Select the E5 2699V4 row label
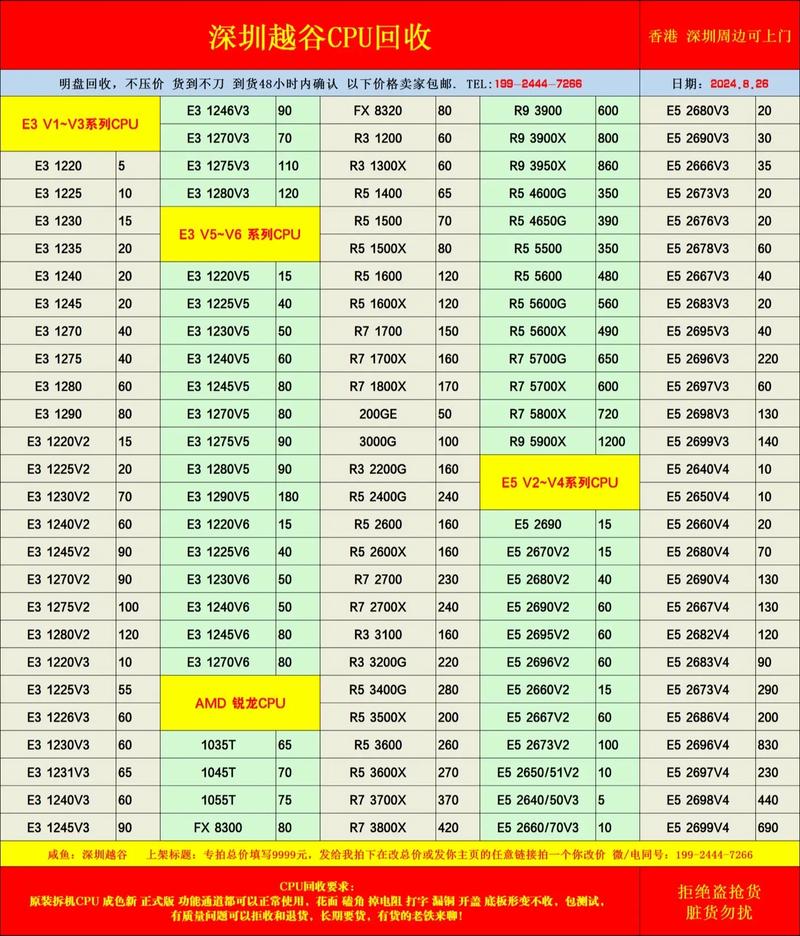This screenshot has width=800, height=936. tap(697, 827)
